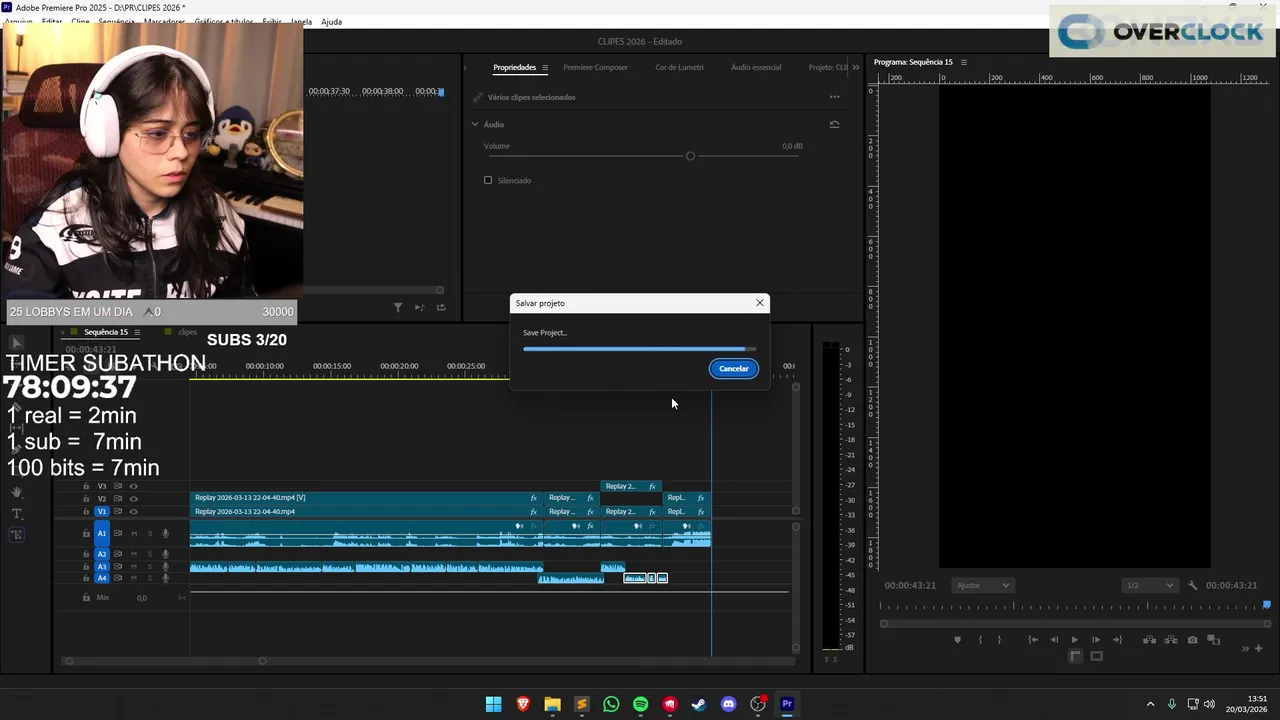The image size is (1280, 720).
Task: Expand the overflow panel tabs chevron
Action: click(855, 67)
